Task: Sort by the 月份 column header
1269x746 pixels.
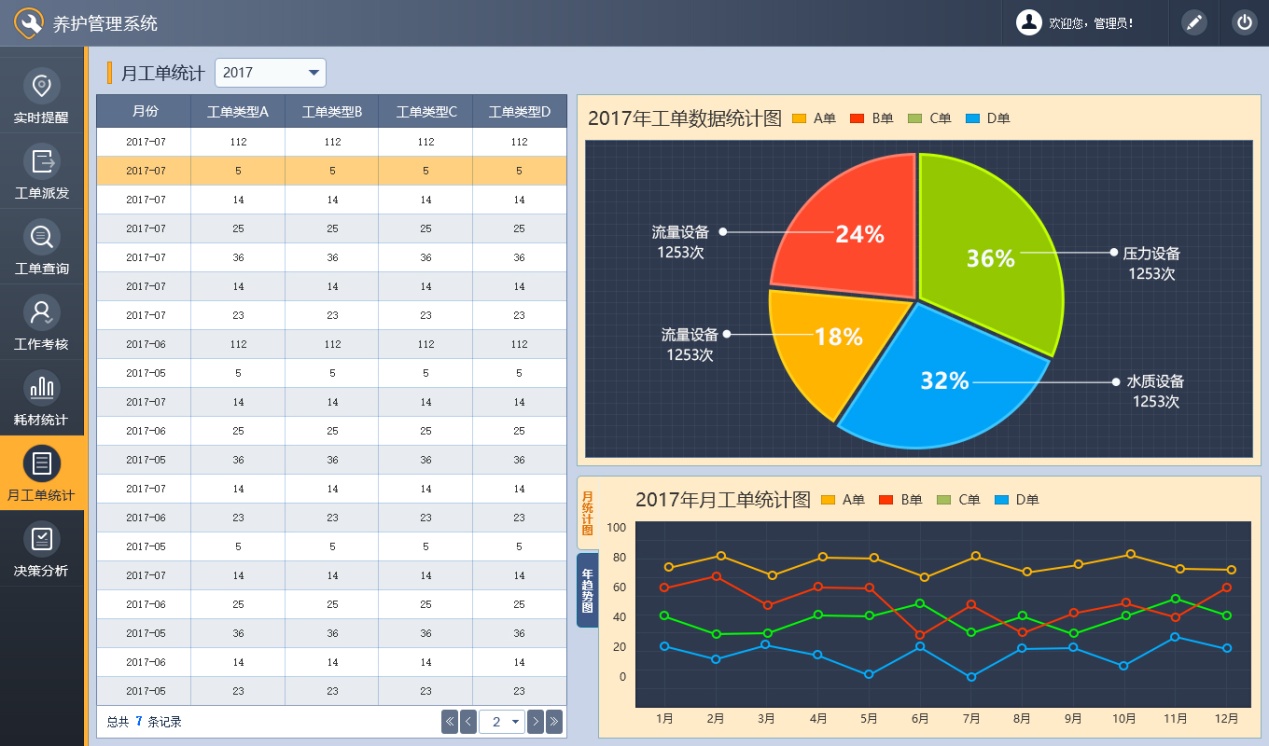Action: click(x=145, y=112)
